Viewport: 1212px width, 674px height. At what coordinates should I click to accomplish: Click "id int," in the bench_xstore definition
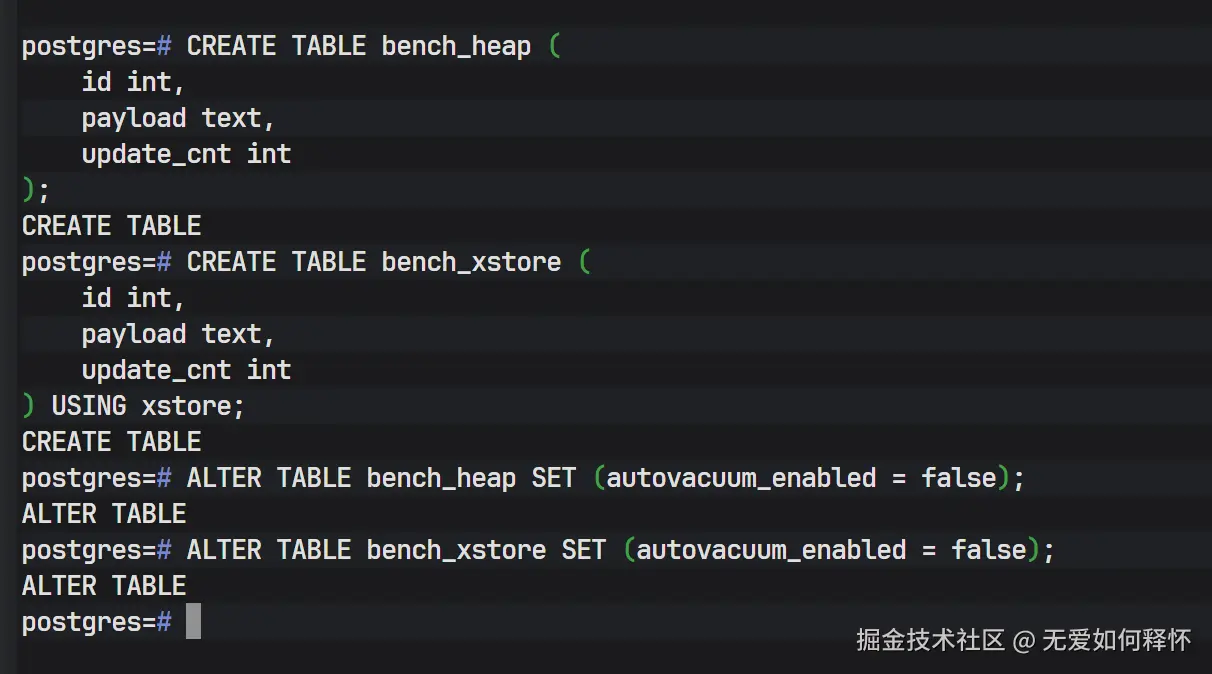pos(133,298)
